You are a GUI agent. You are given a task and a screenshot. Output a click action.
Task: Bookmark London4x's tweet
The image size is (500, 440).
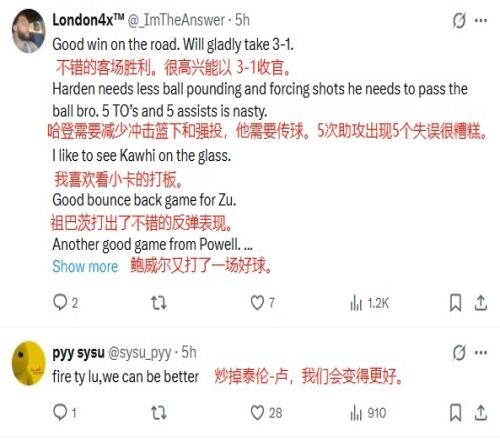click(x=456, y=303)
